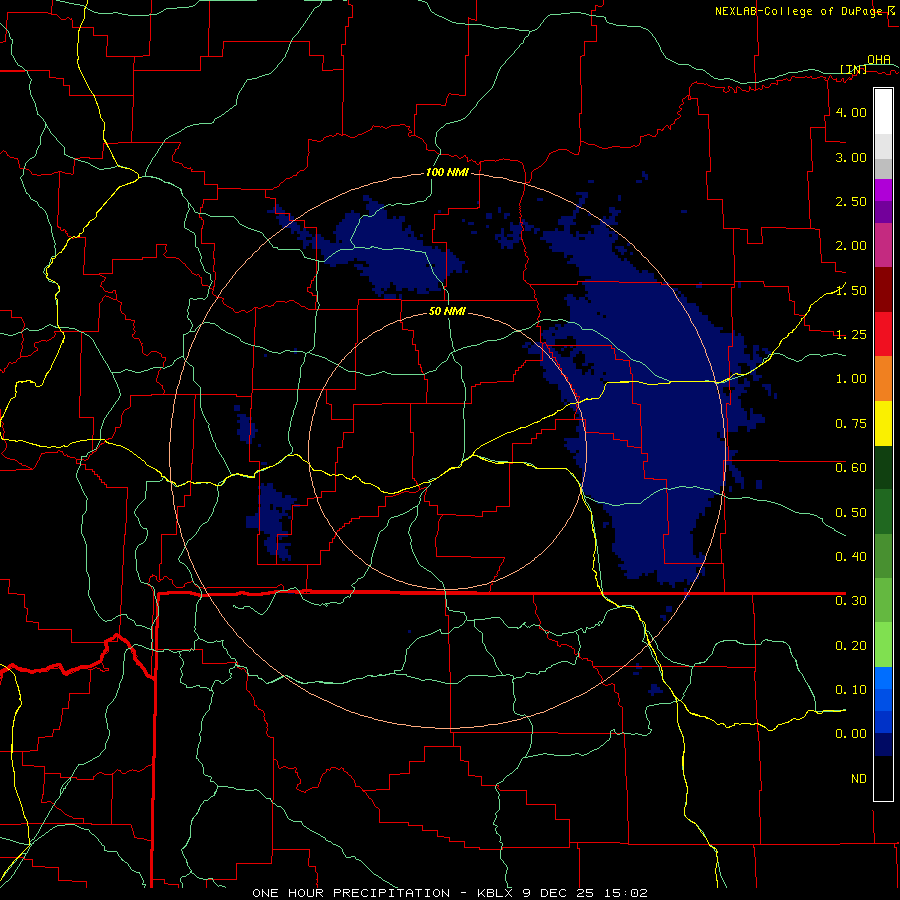Image resolution: width=900 pixels, height=900 pixels.
Task: Pick the pink legend swatch beside 2.00
Action: 883,245
